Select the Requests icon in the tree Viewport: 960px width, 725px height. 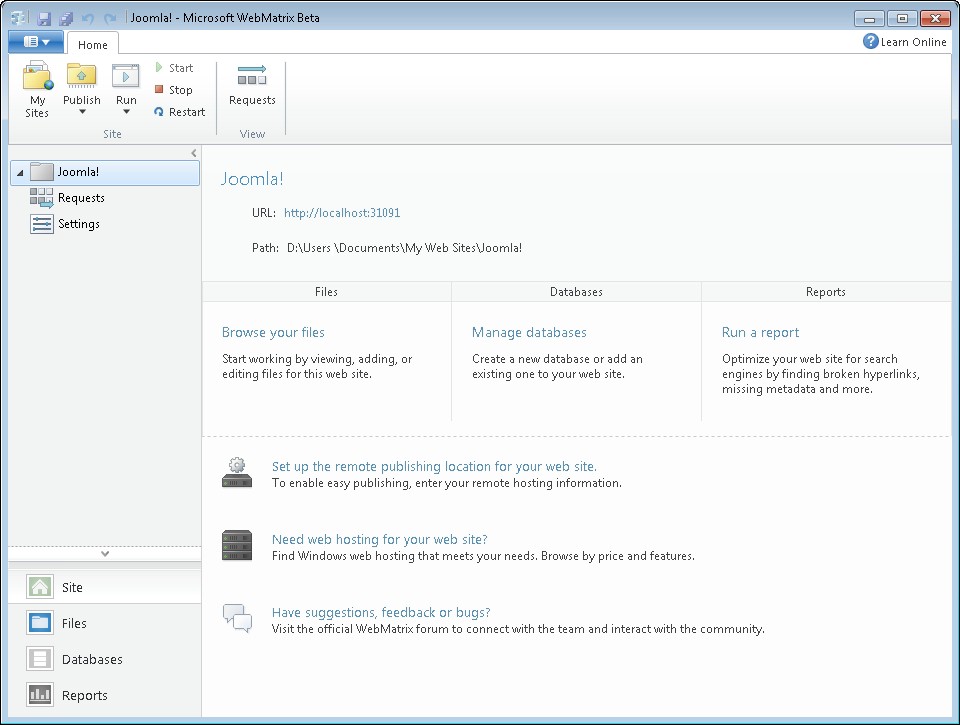tap(42, 198)
